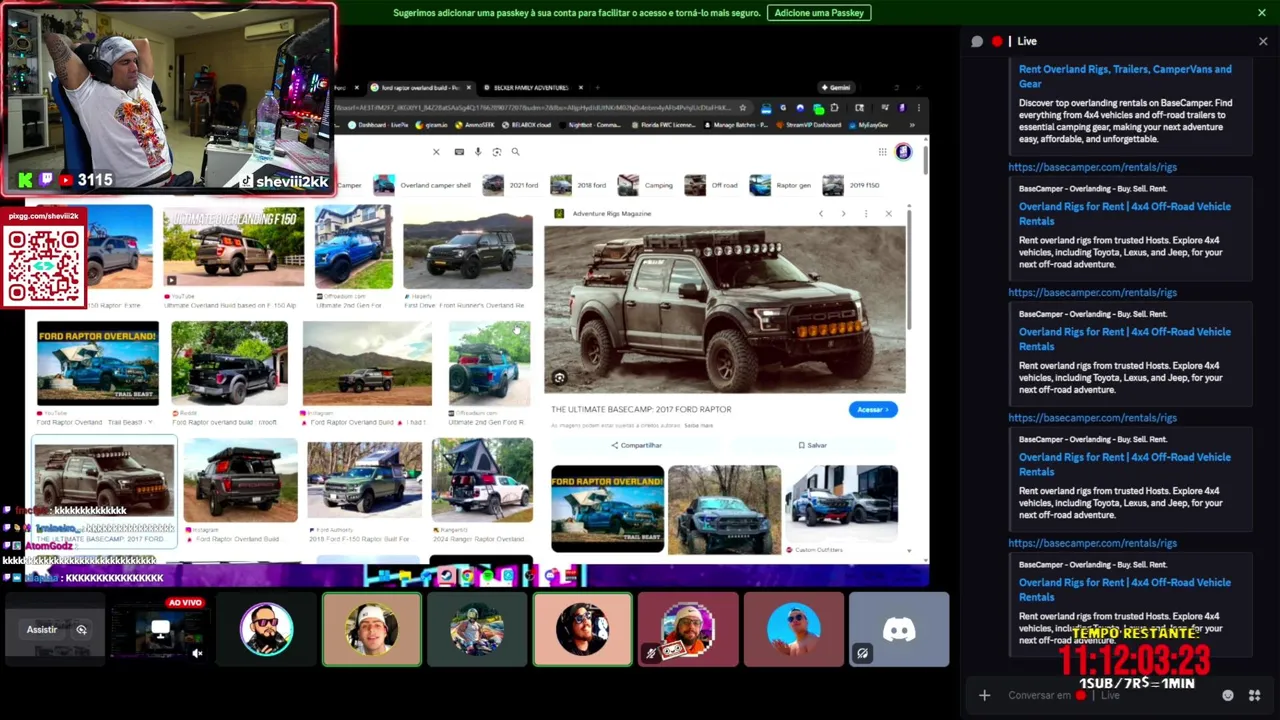Image resolution: width=1280 pixels, height=720 pixels.
Task: Select the Discord logo participant tile
Action: pyautogui.click(x=899, y=629)
